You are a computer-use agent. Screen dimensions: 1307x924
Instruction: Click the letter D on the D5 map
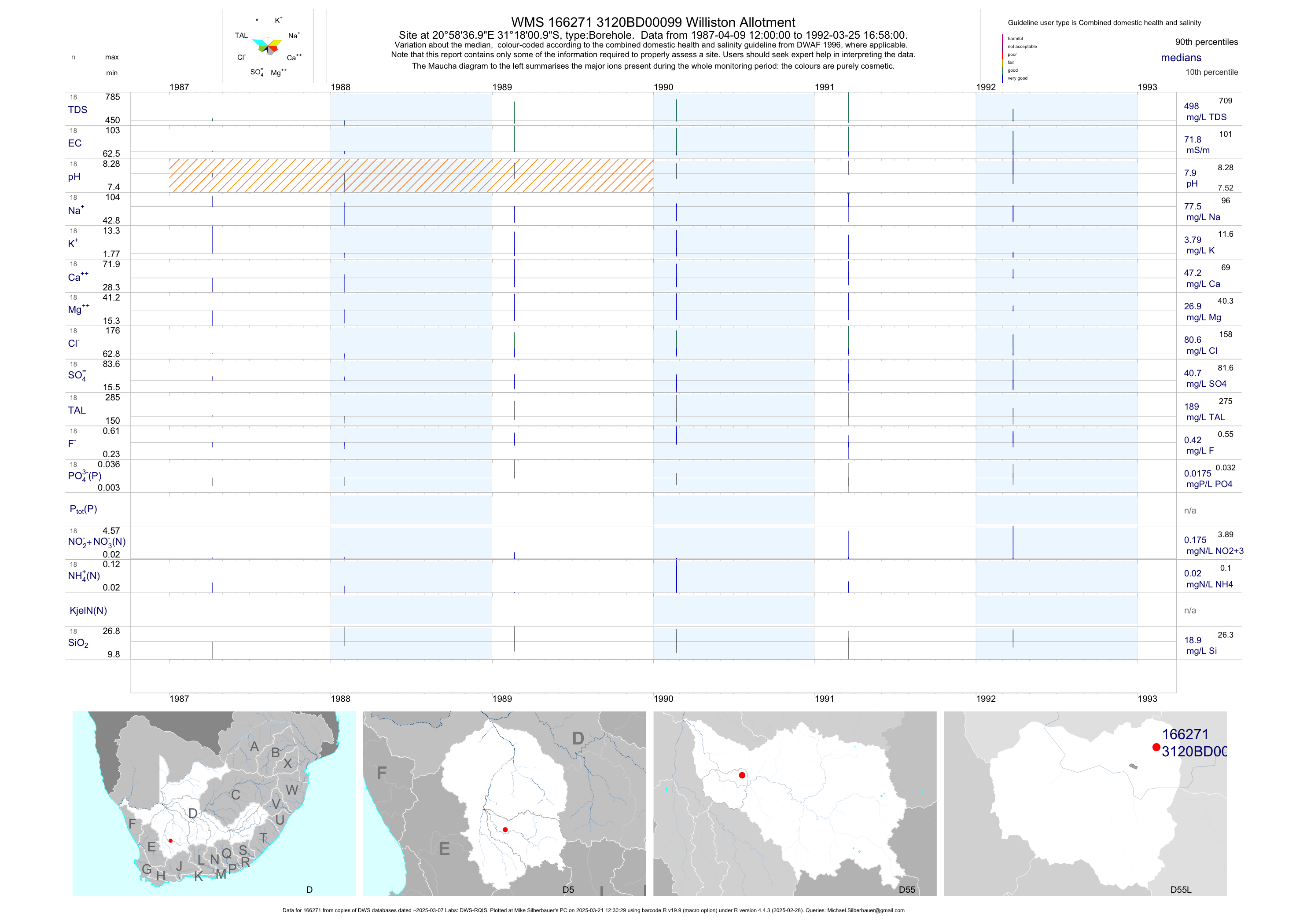[x=578, y=738]
